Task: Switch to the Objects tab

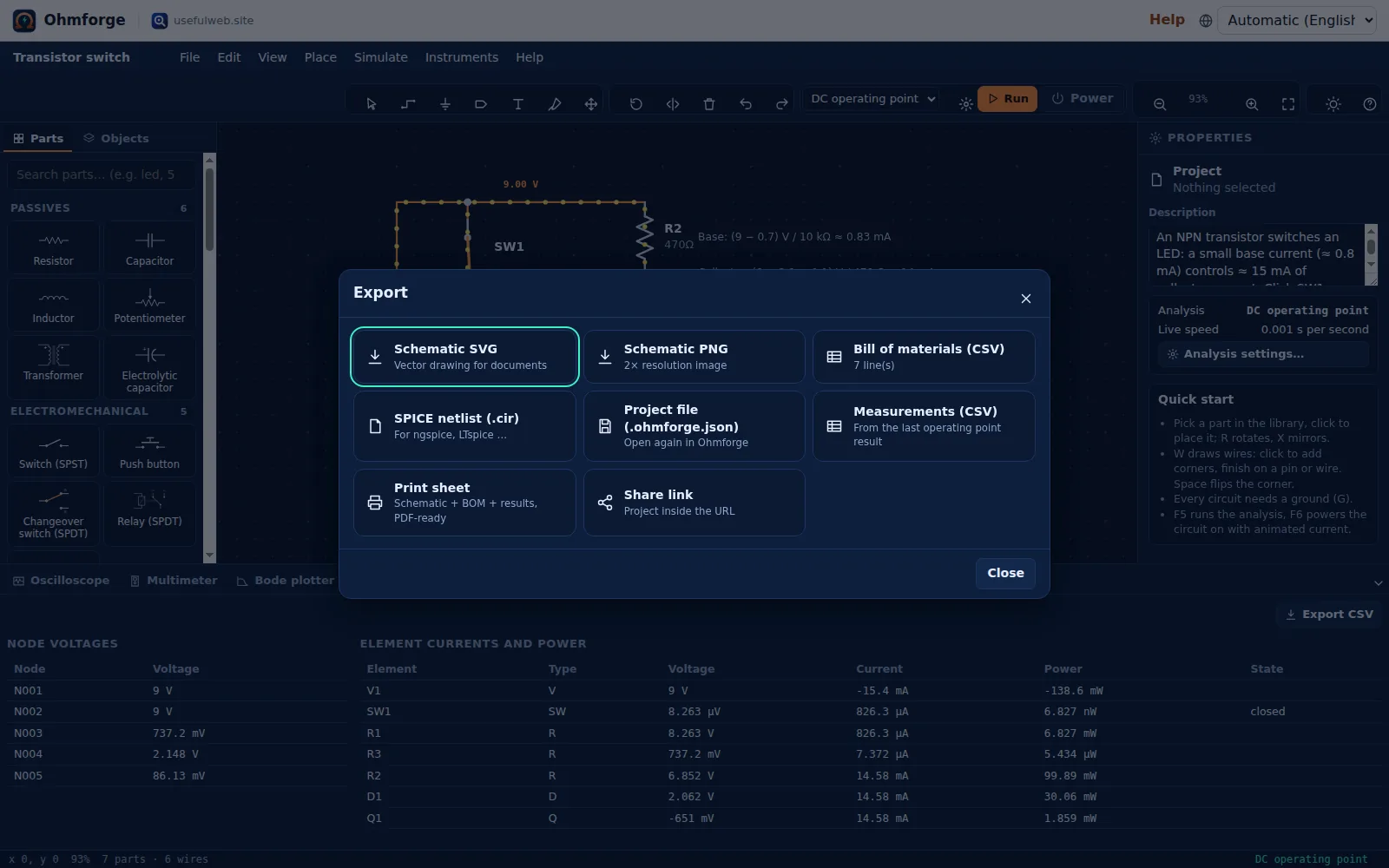Action: pos(116,138)
